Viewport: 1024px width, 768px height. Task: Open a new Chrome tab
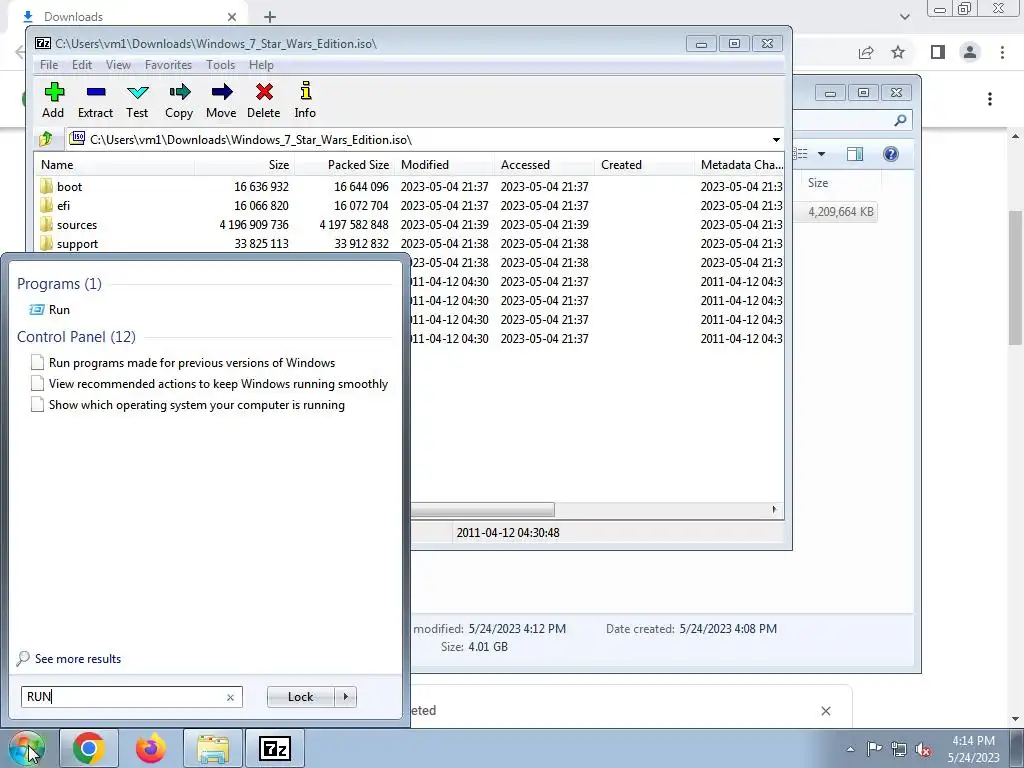click(x=270, y=17)
